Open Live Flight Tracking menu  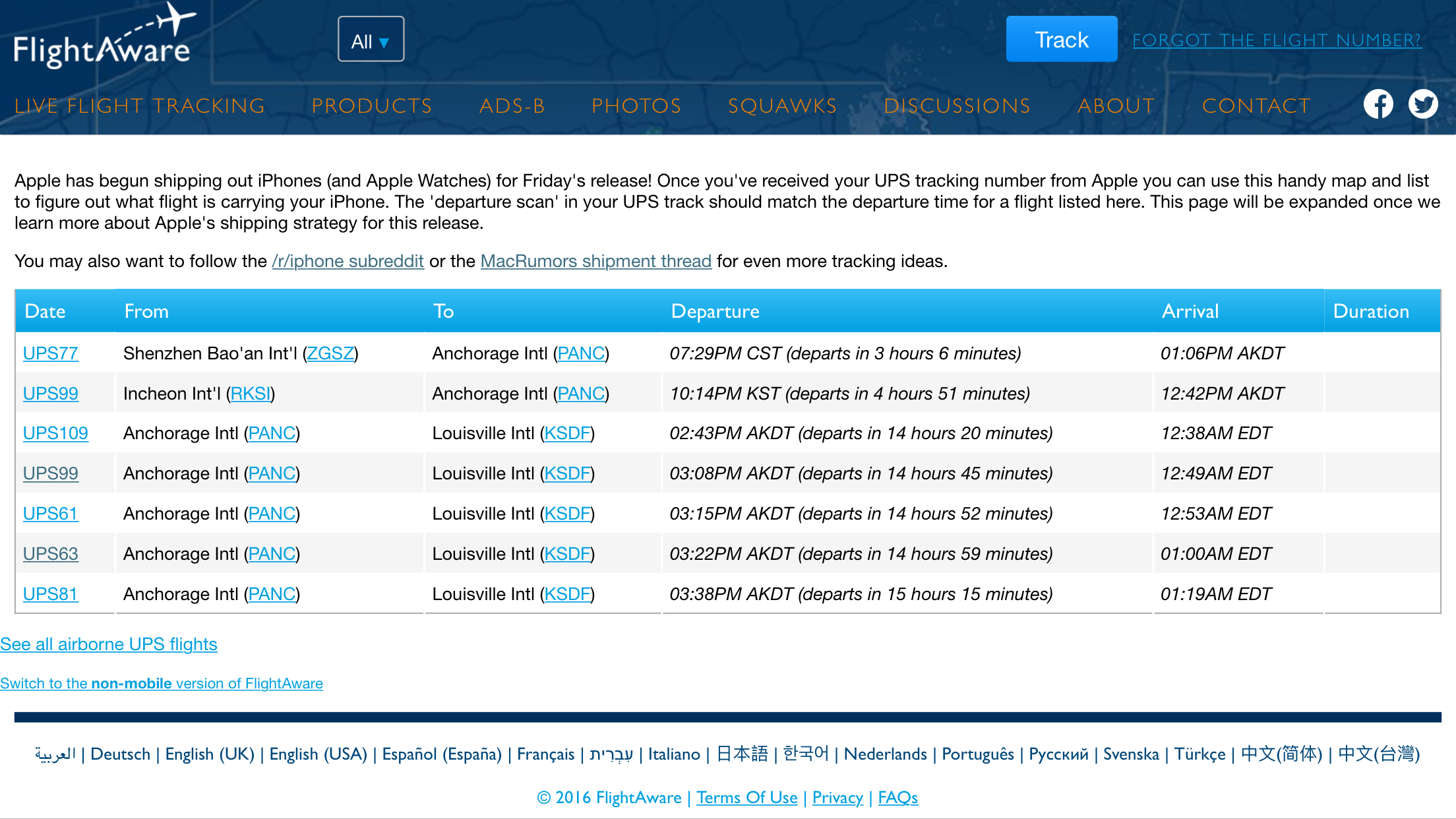click(x=140, y=106)
